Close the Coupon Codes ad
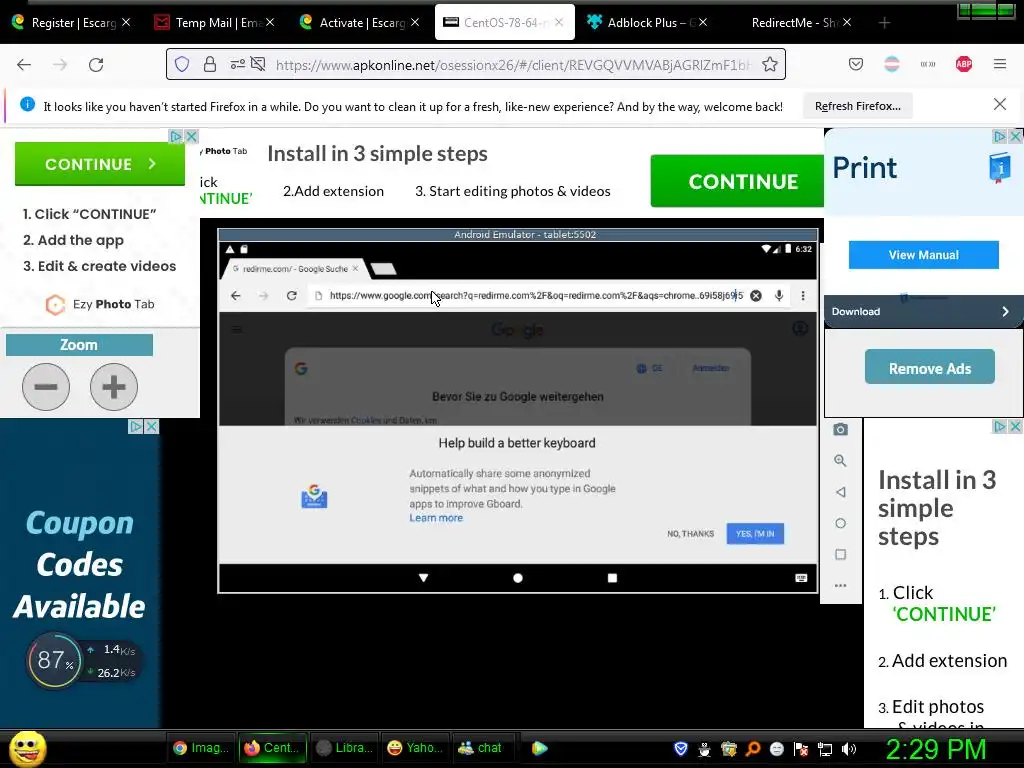The width and height of the screenshot is (1024, 768). pyautogui.click(x=152, y=426)
